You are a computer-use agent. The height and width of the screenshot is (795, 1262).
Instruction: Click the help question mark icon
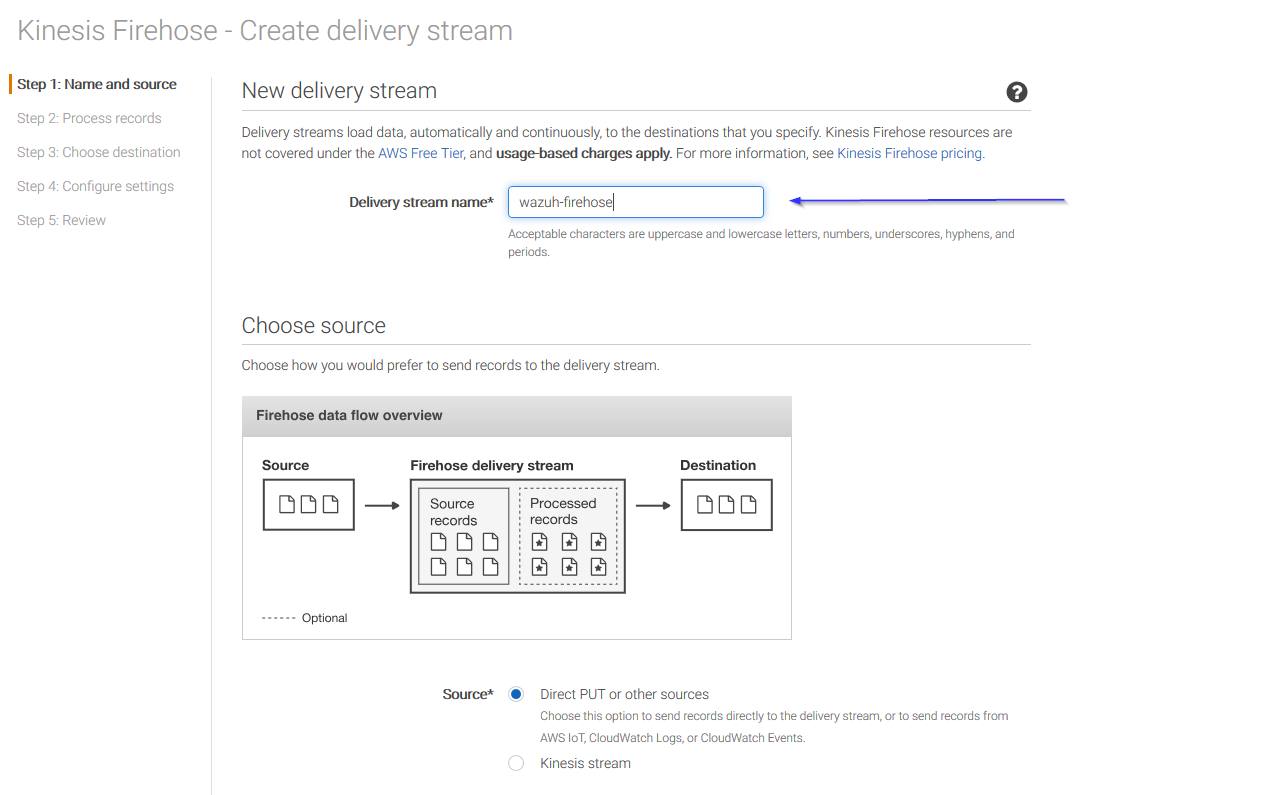(x=1016, y=92)
